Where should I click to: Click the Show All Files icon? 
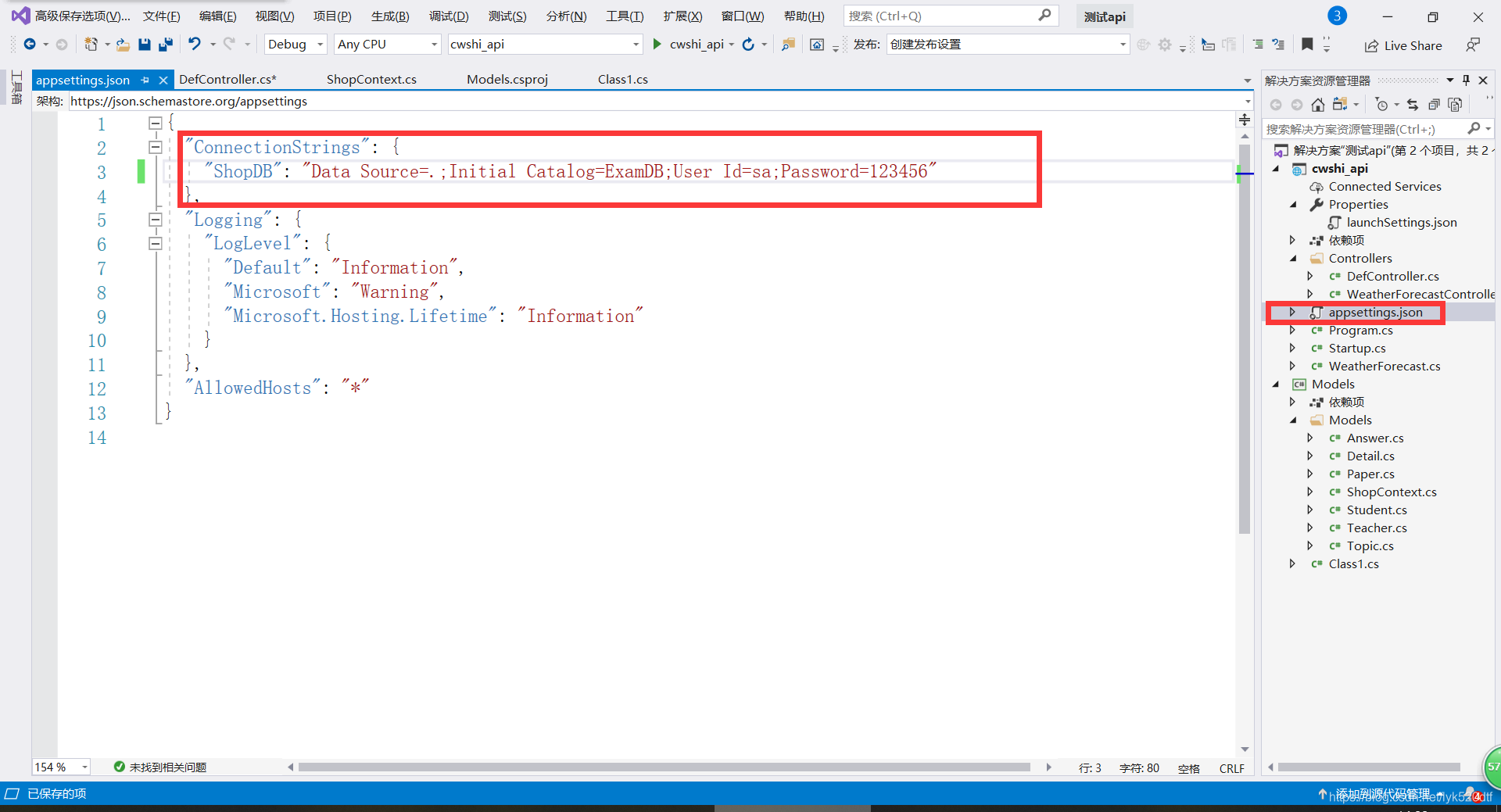[1455, 105]
